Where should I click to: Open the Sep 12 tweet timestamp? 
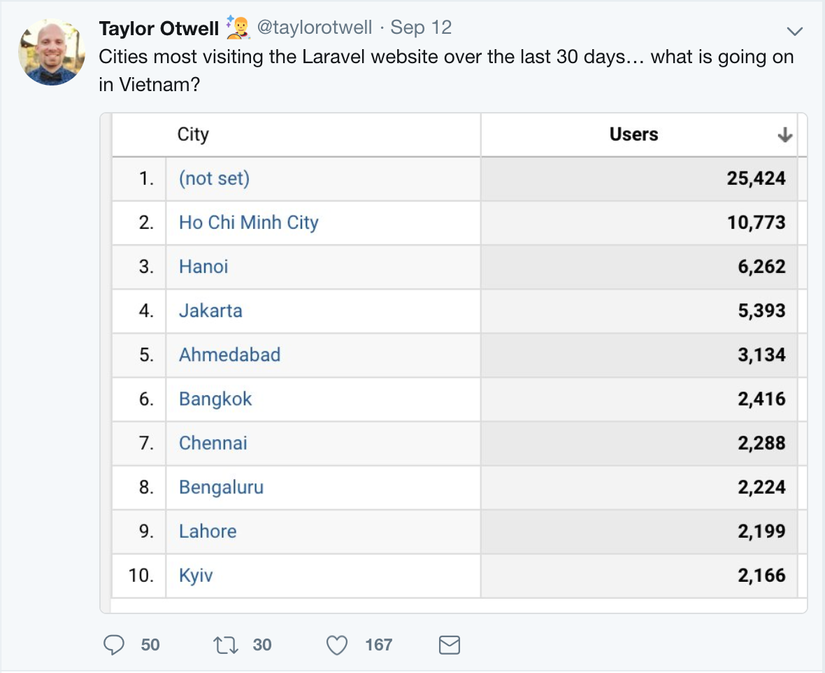(421, 28)
